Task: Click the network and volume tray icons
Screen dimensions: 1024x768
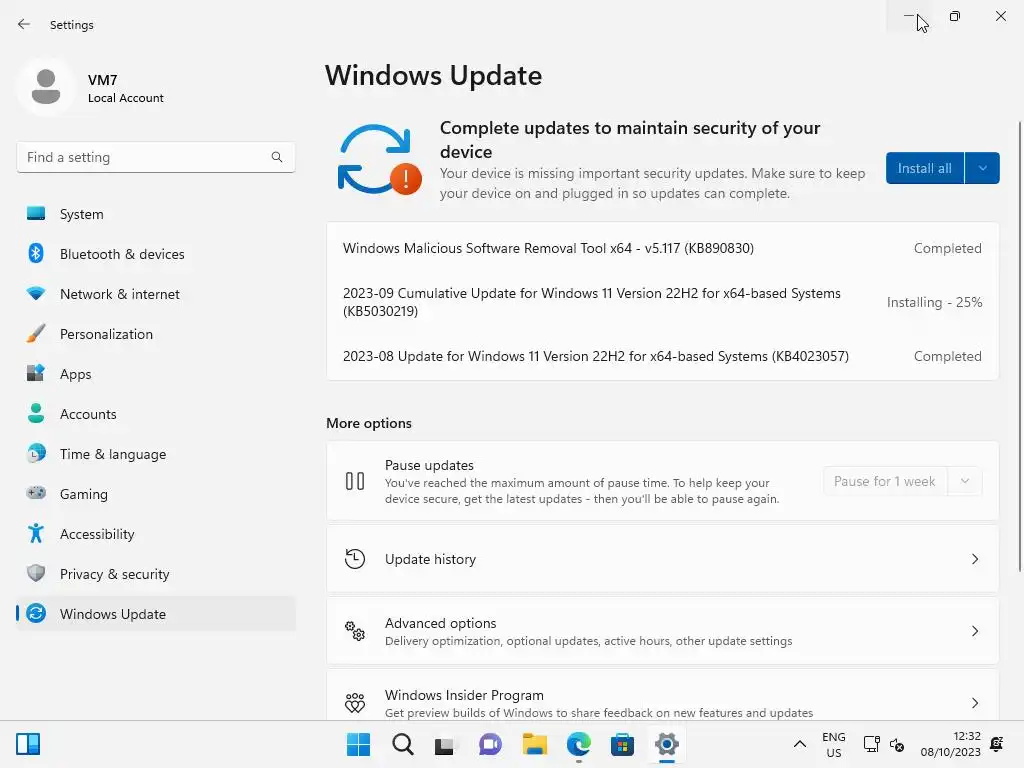Action: click(x=884, y=744)
